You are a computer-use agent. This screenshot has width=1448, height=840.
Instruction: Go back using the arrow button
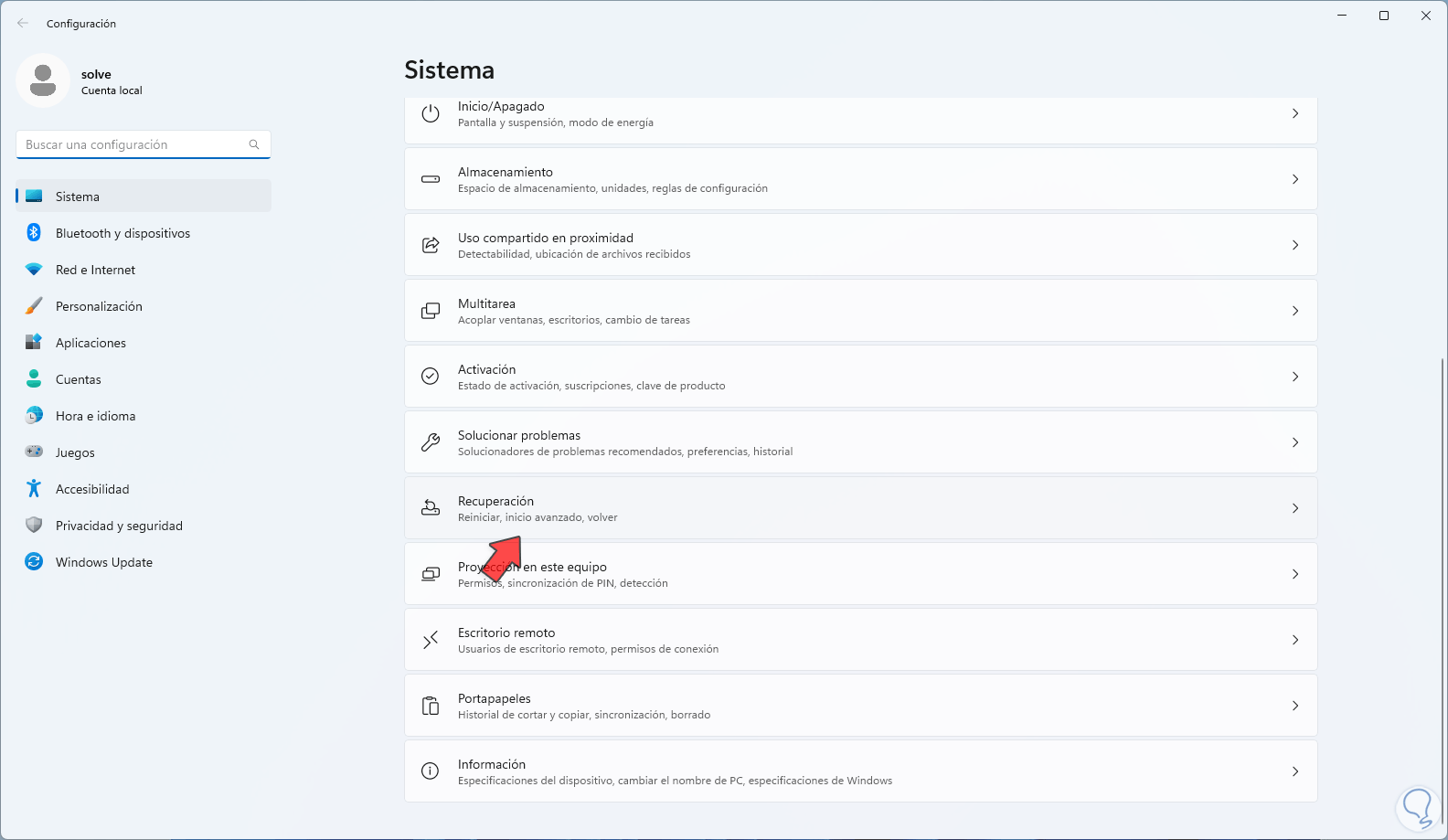23,24
